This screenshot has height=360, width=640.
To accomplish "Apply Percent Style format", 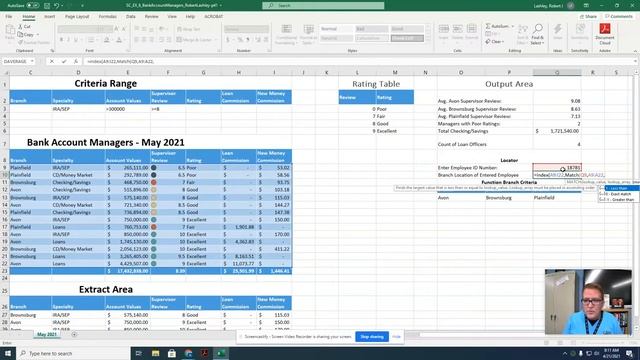I will coord(240,40).
